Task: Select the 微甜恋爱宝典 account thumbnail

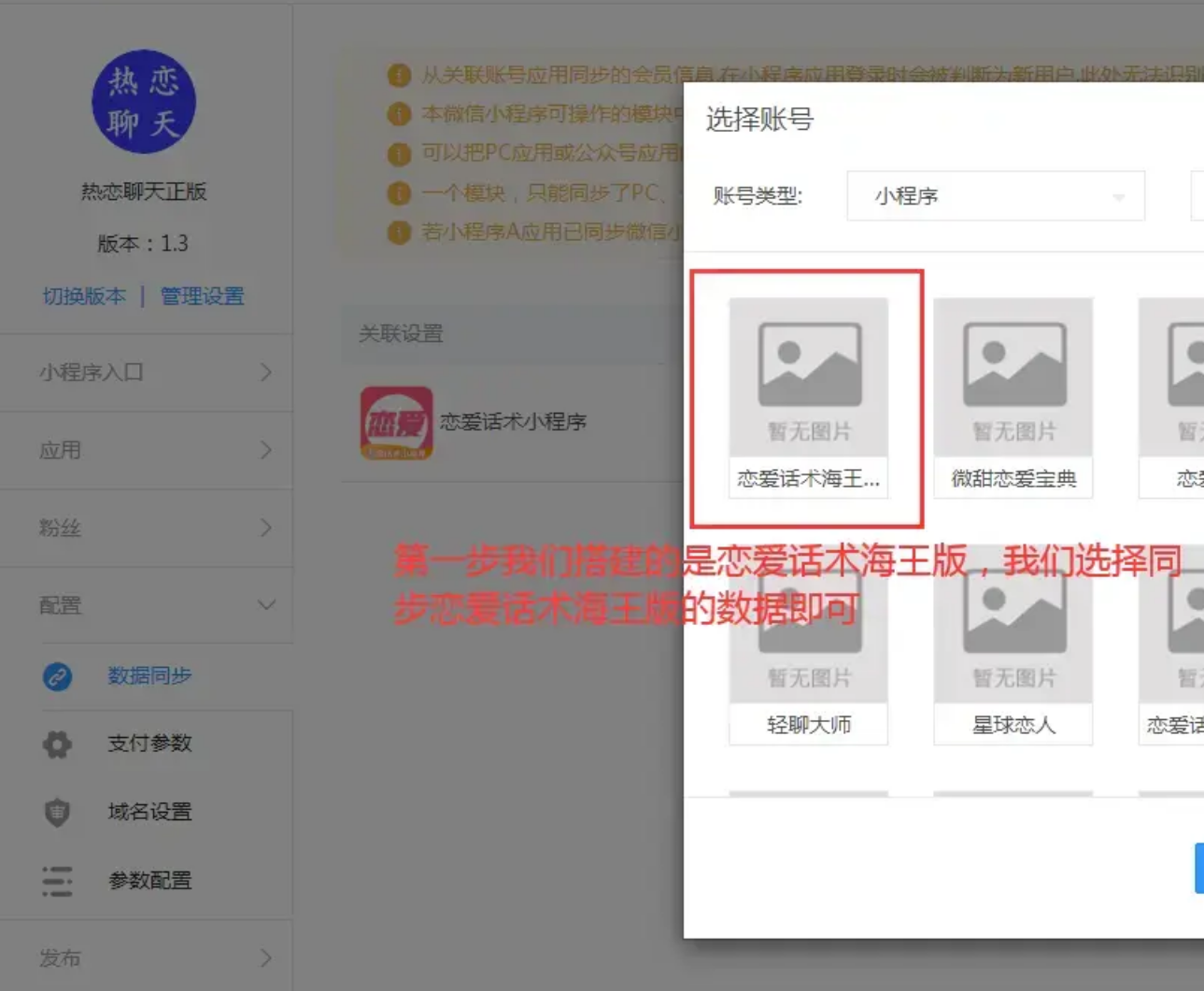Action: (x=1013, y=376)
